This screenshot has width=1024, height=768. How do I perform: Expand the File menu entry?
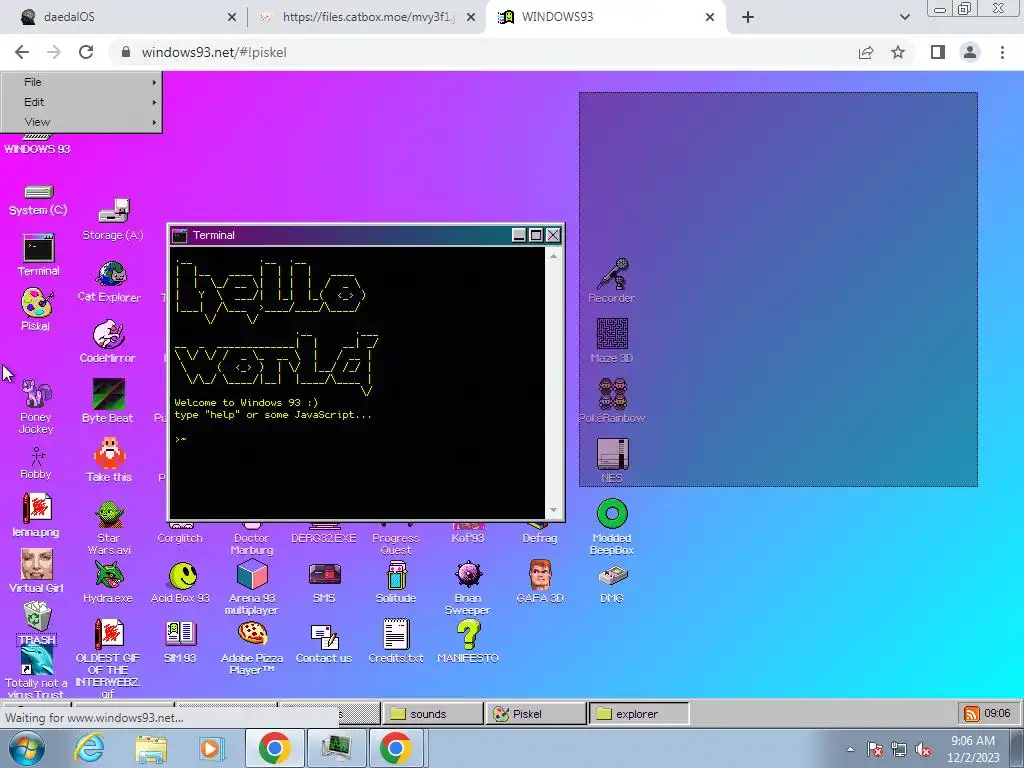pos(82,82)
